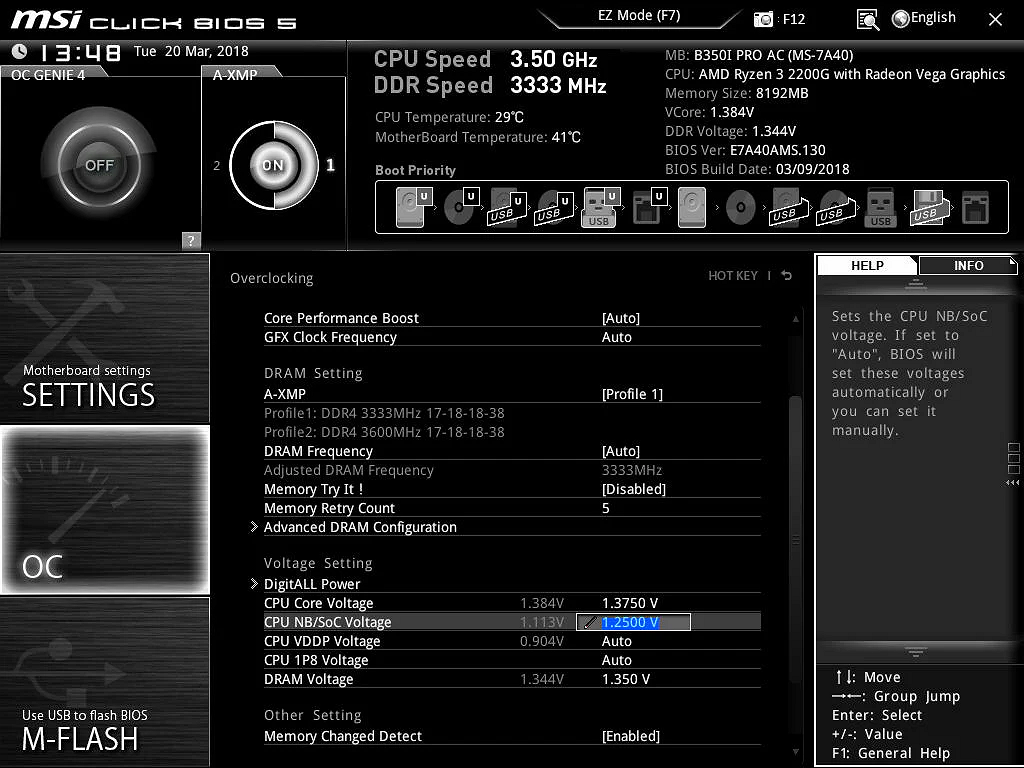This screenshot has height=768, width=1024.
Task: Select the legacy USB hard disk boot icon
Action: [789, 207]
